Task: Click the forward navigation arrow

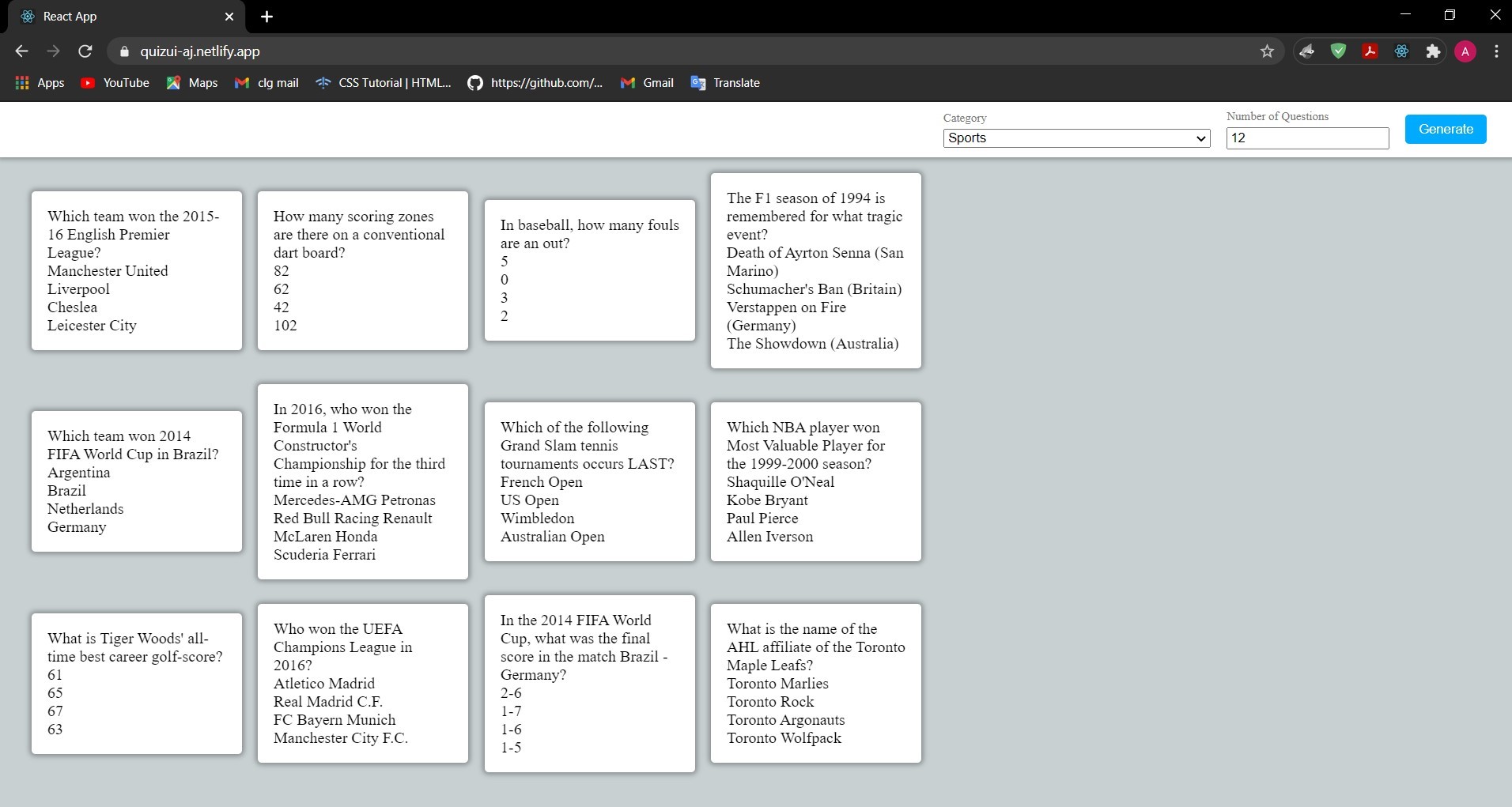Action: click(x=53, y=51)
